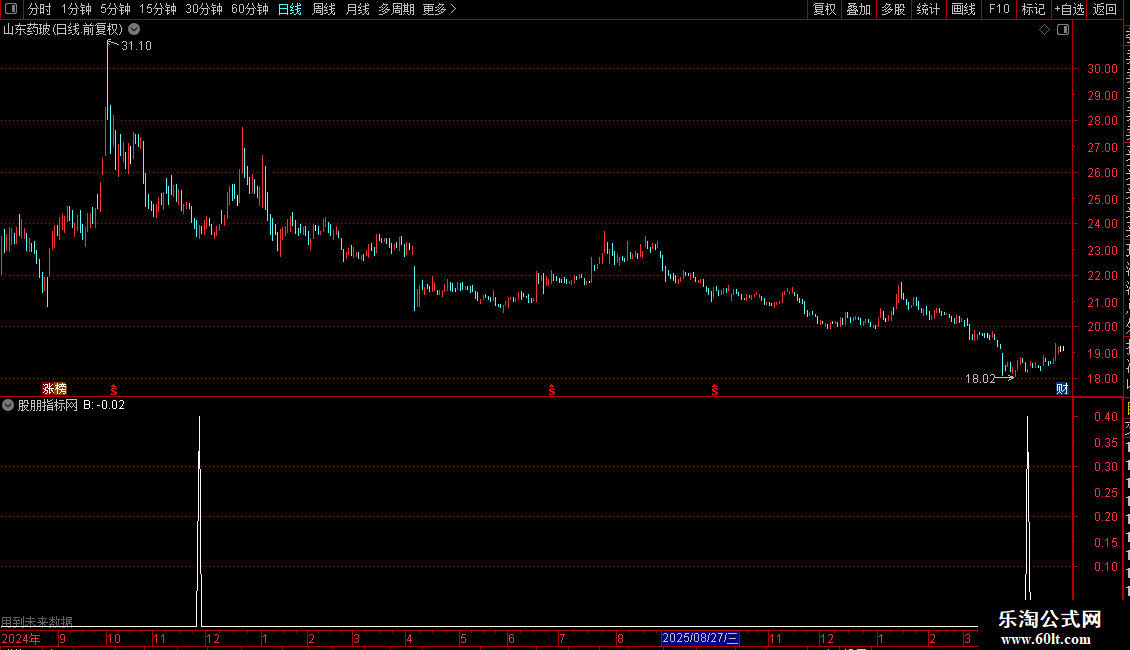Click the second white indicator spike
Image resolution: width=1130 pixels, height=650 pixels.
[1028, 508]
